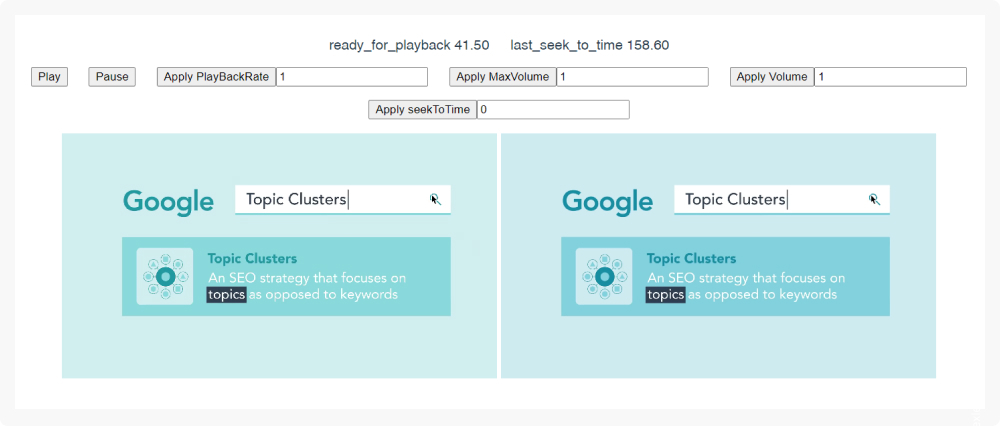Focus the PlayBackRate value field

point(352,77)
